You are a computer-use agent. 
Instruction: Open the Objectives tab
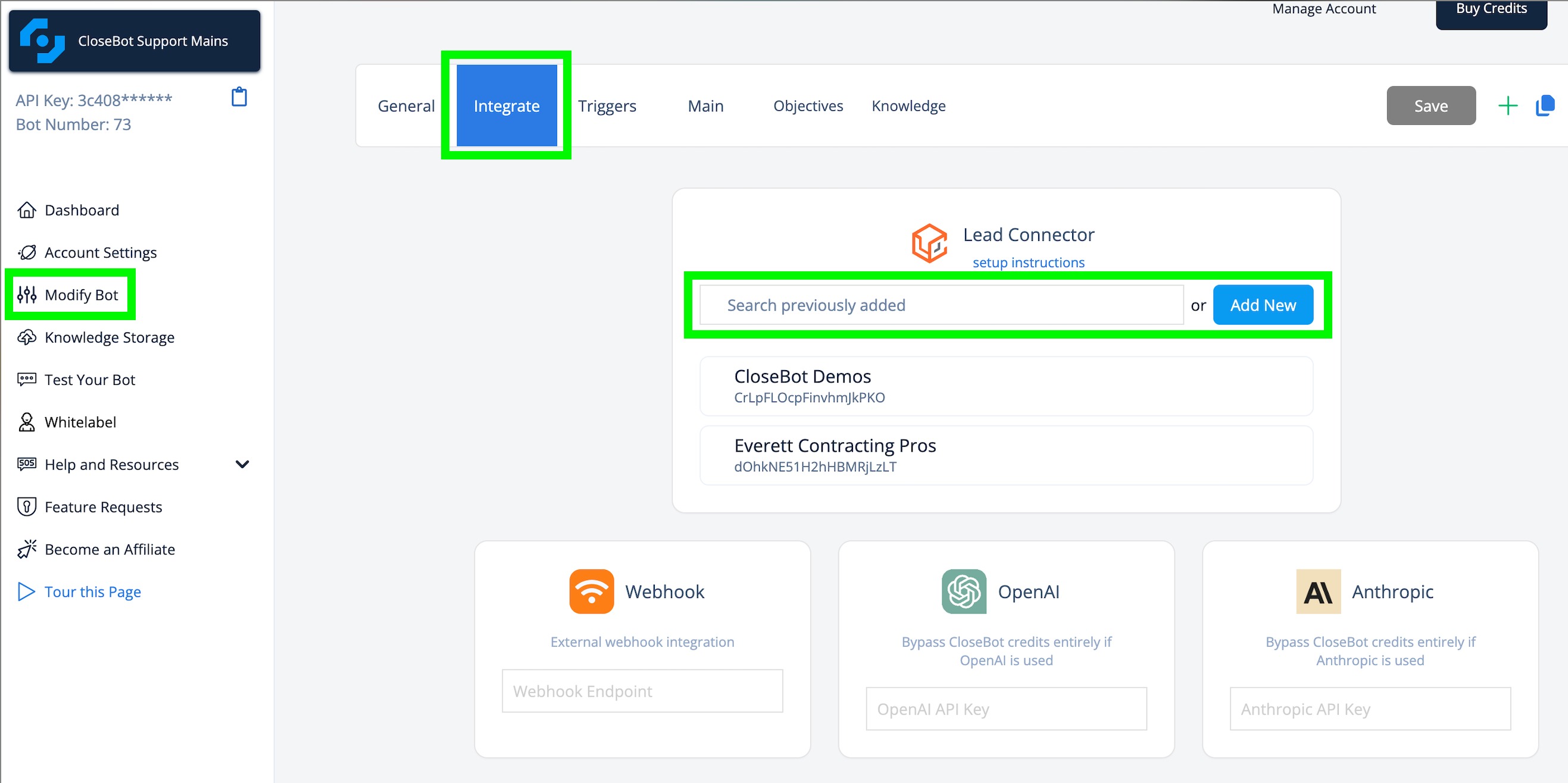pyautogui.click(x=808, y=106)
